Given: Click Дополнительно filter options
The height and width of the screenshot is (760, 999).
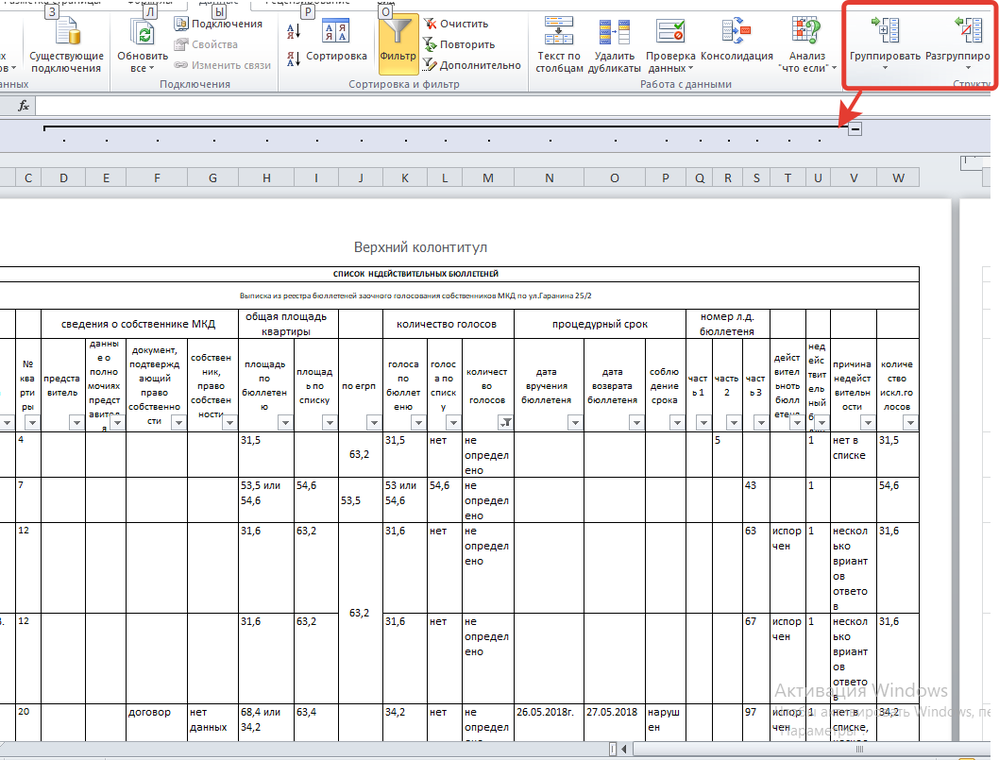Looking at the screenshot, I should point(471,65).
